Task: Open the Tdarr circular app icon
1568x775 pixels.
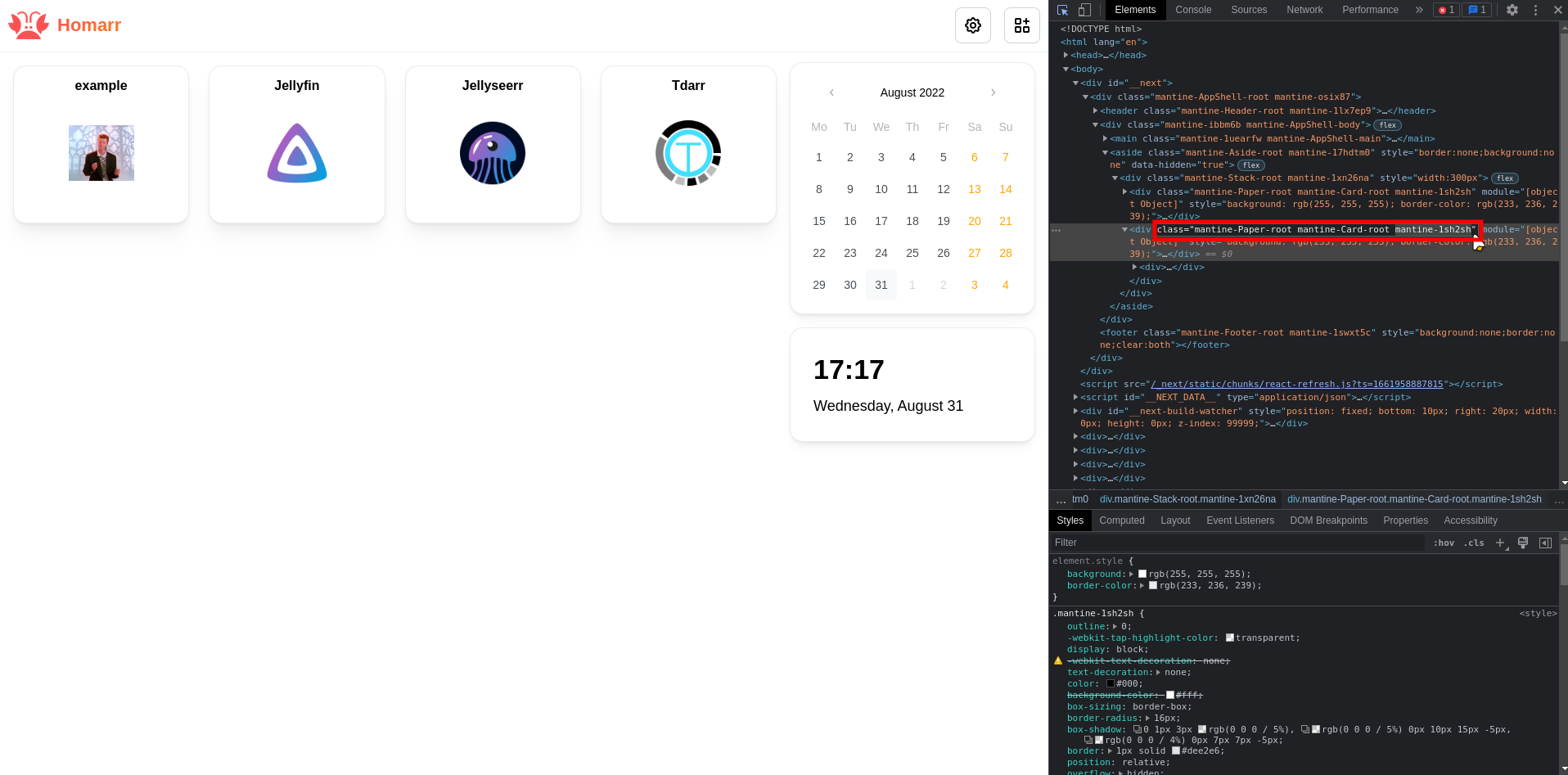Action: click(688, 153)
